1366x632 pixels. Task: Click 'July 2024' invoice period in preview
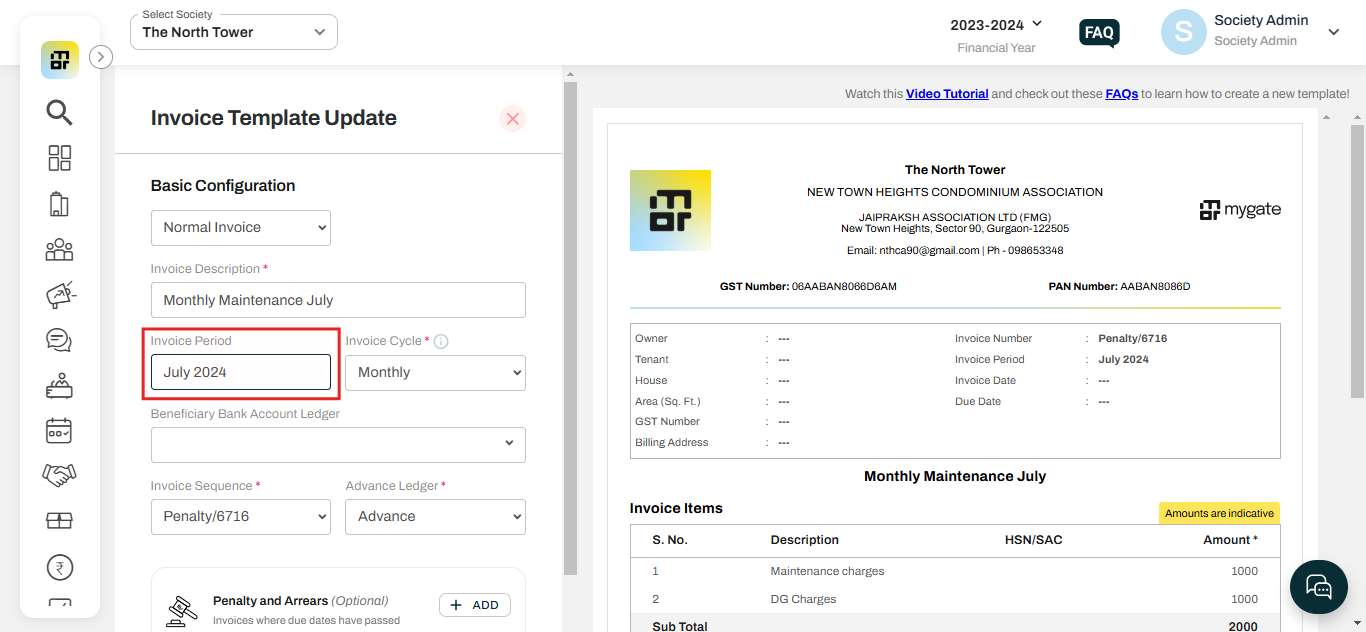coord(1123,359)
